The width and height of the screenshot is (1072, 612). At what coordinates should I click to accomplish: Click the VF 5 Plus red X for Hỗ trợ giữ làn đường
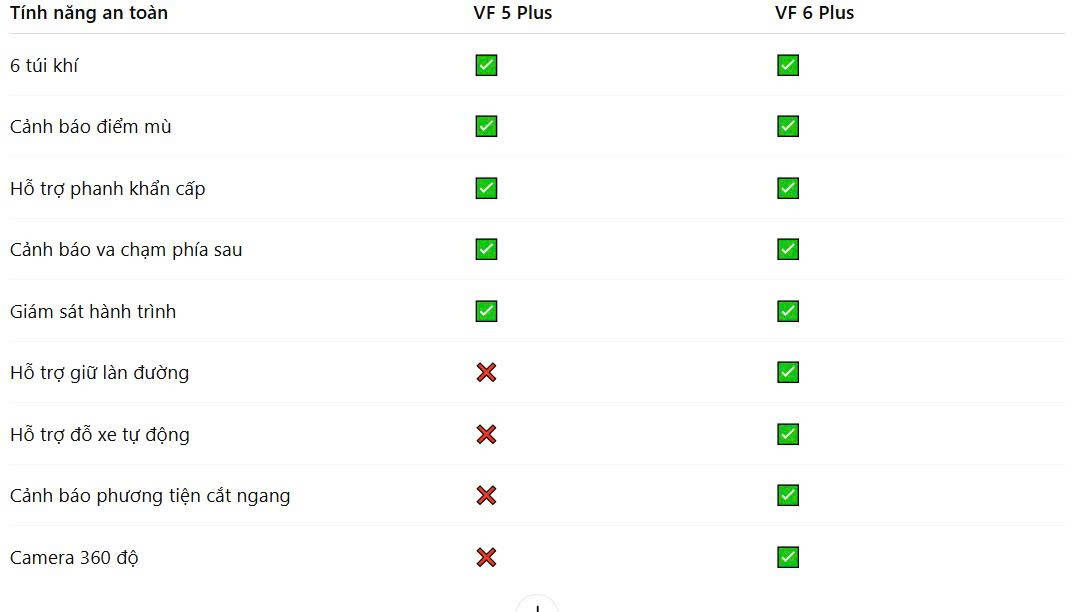click(486, 373)
